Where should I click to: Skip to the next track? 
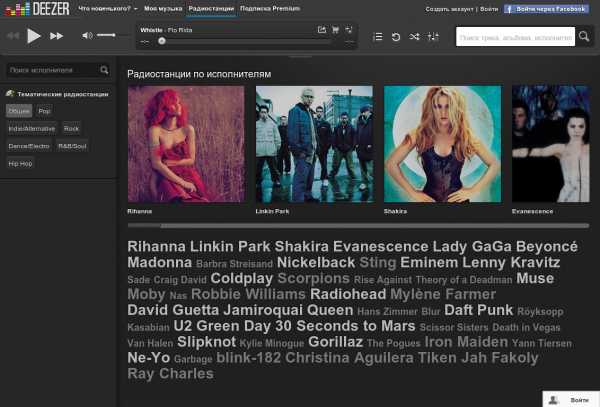[x=56, y=36]
